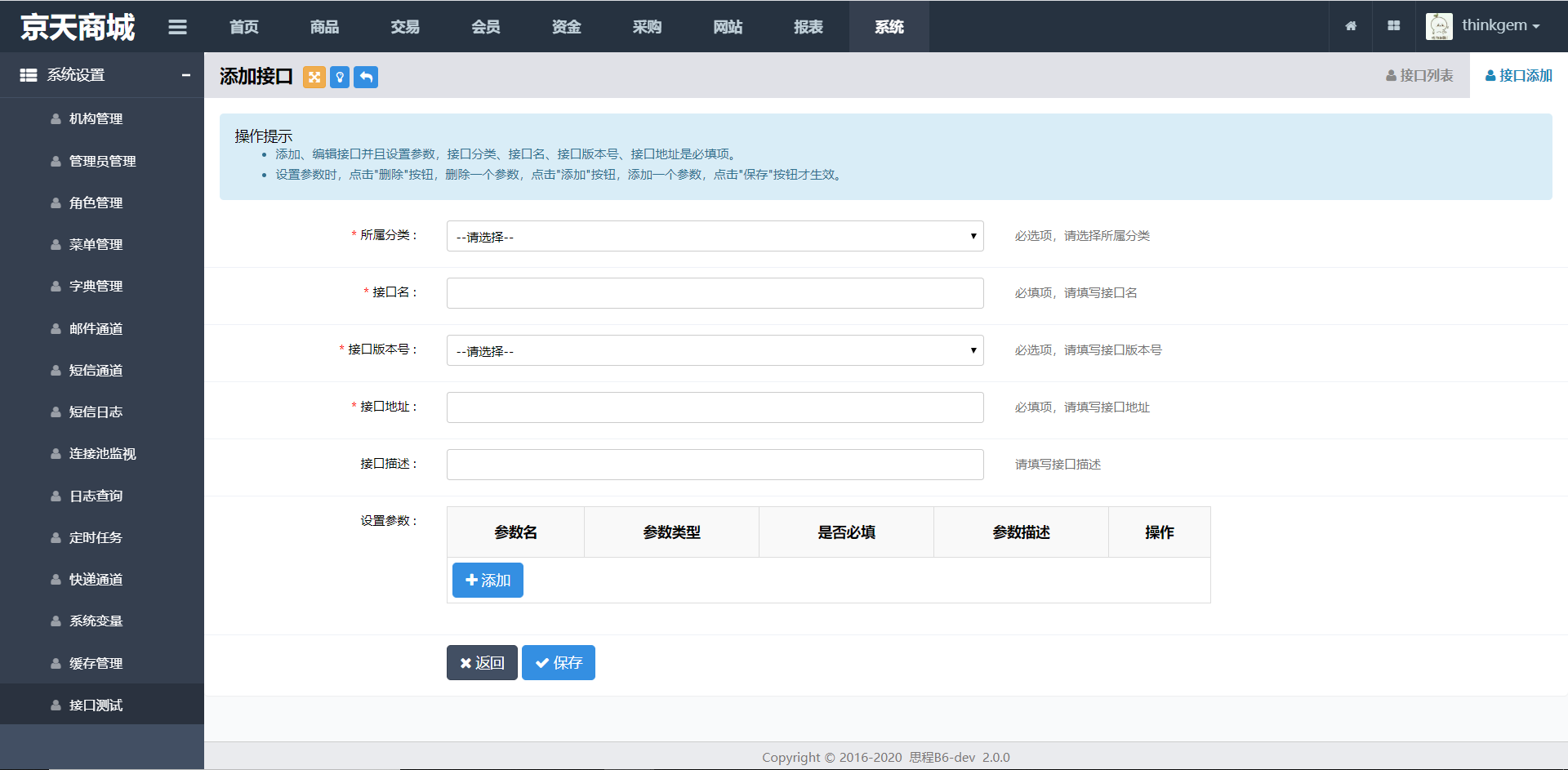
Task: Open the 报表 top menu
Action: [x=808, y=27]
